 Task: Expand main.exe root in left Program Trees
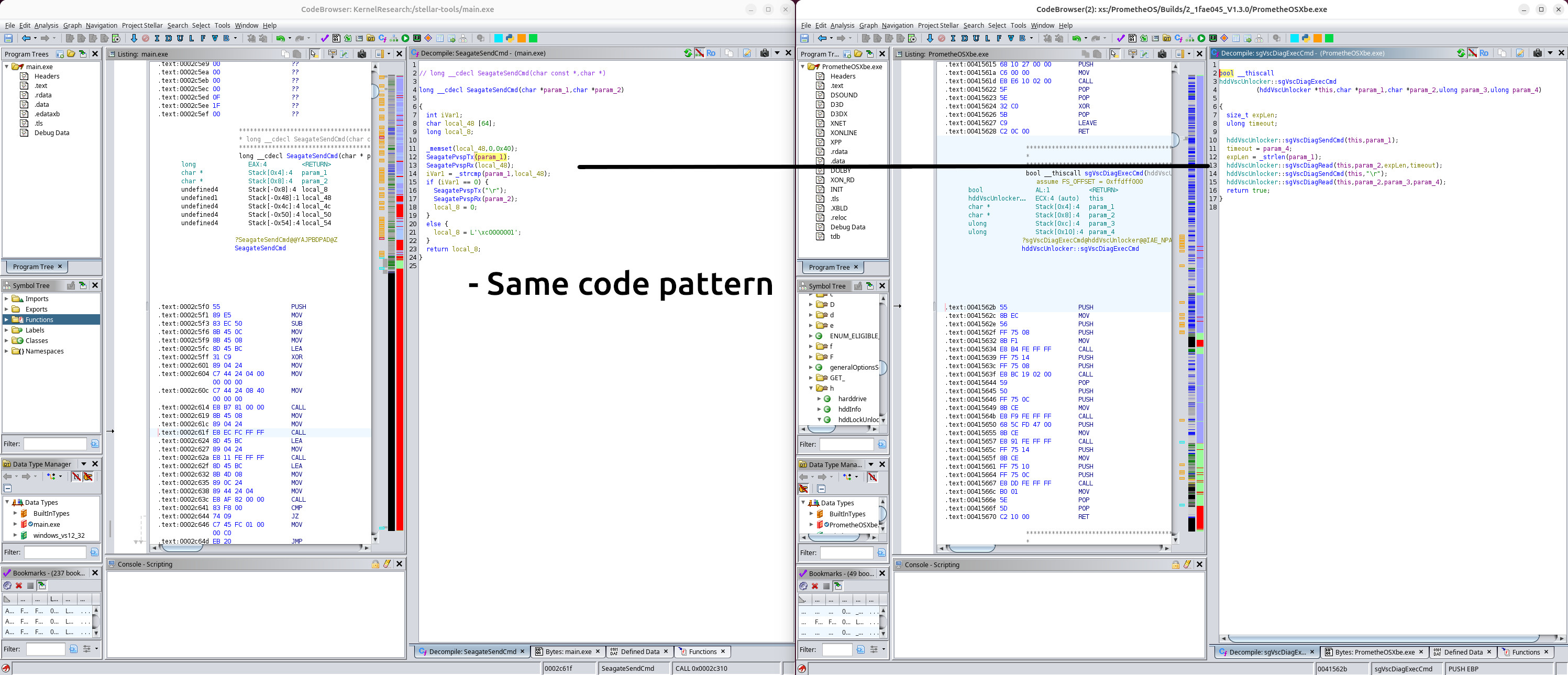[x=7, y=67]
